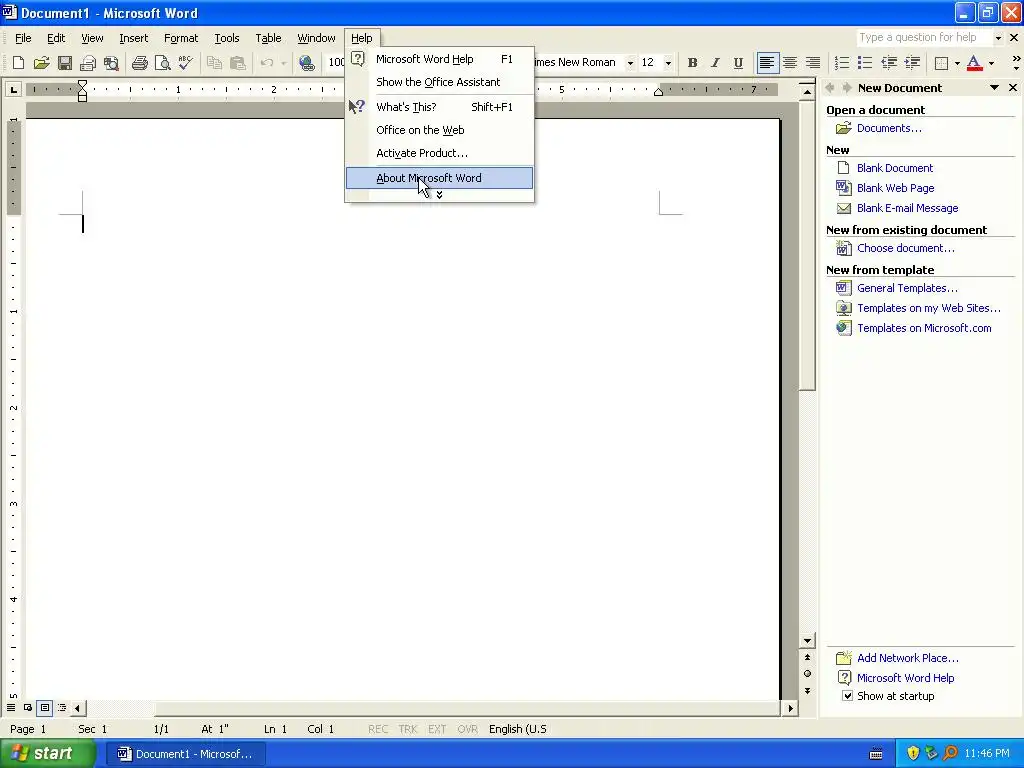The image size is (1024, 768).
Task: Click Increase Indent icon
Action: coord(912,63)
